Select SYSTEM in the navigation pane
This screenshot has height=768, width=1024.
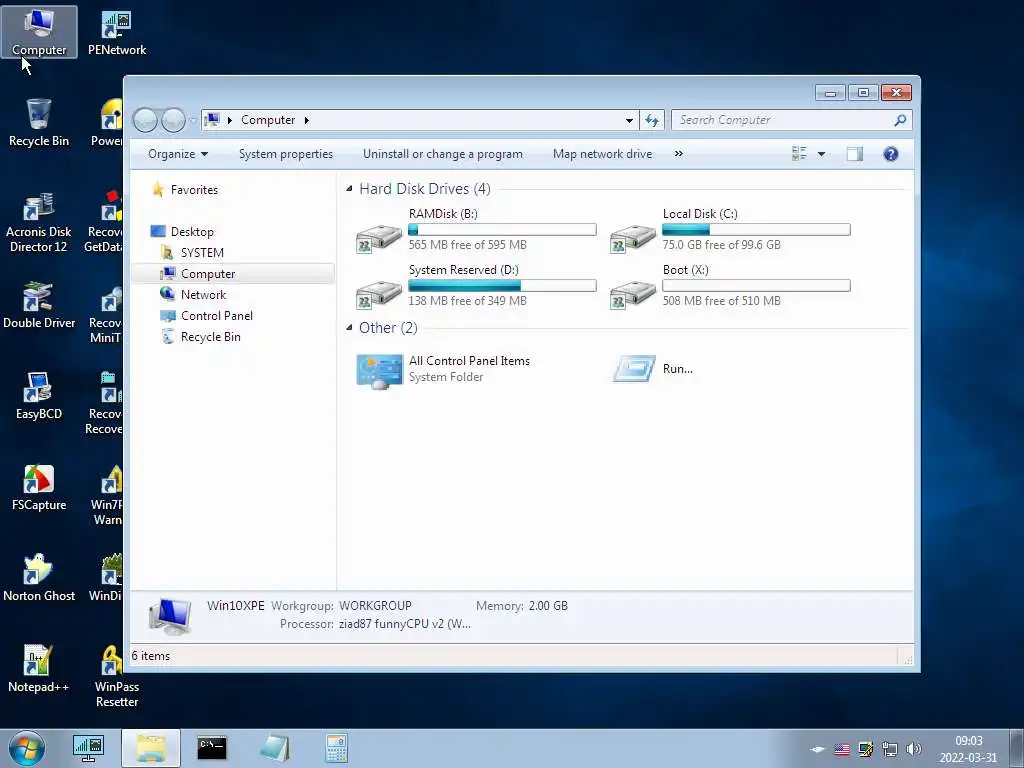(x=202, y=253)
